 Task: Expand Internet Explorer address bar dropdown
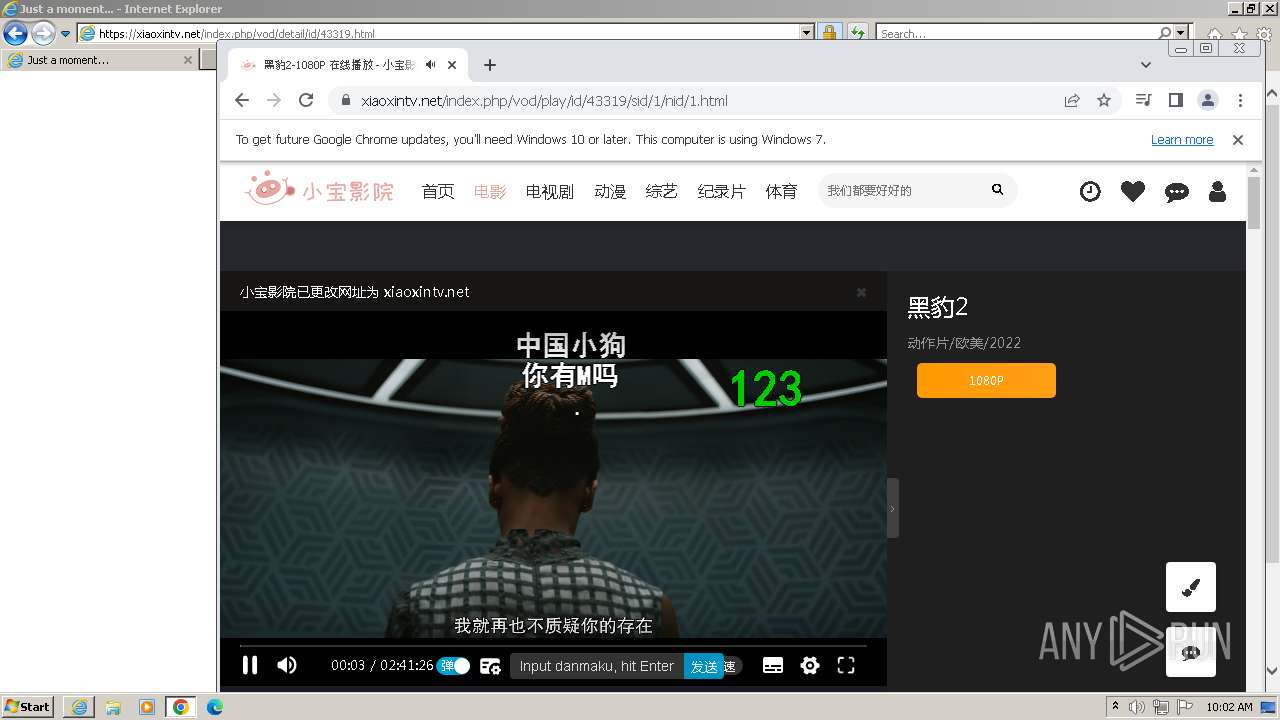[807, 33]
